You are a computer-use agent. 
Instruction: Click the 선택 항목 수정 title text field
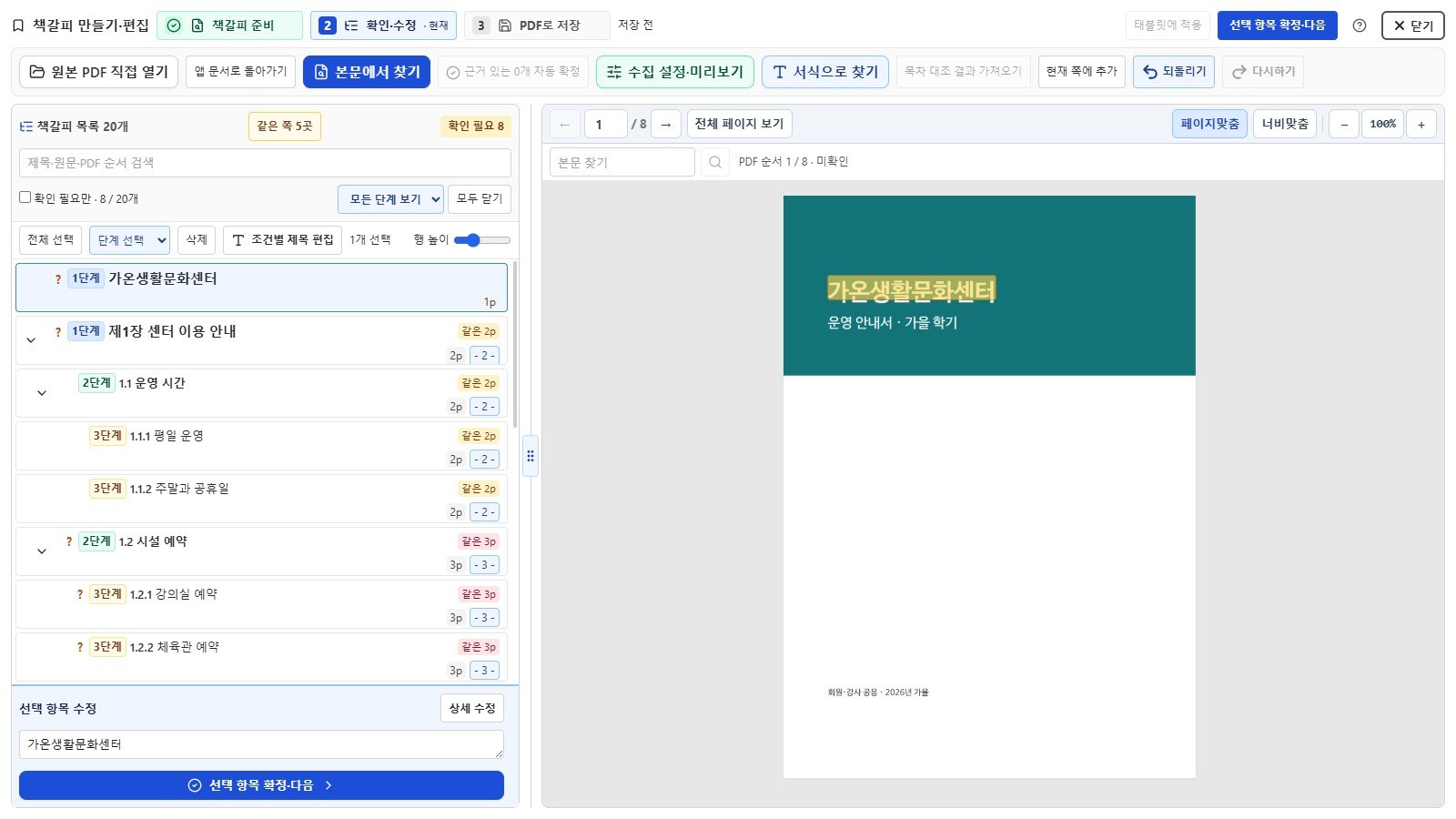(261, 744)
